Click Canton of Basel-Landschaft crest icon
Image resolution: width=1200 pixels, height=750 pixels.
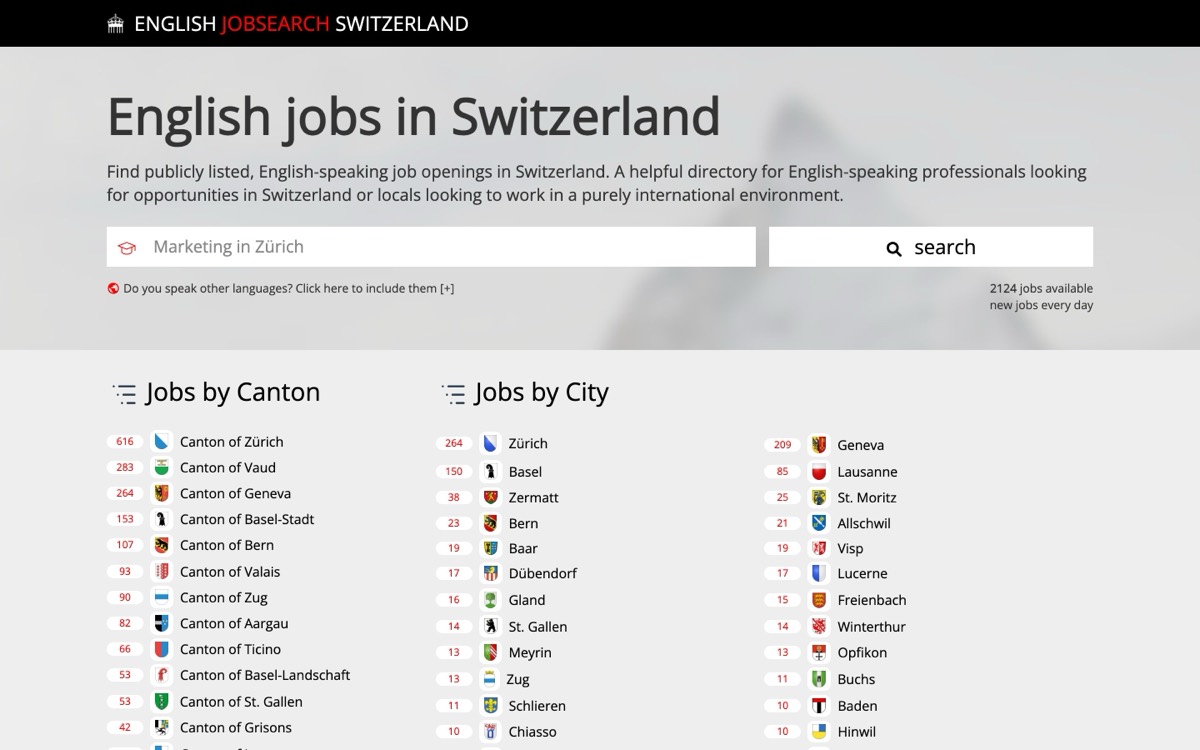pos(161,675)
